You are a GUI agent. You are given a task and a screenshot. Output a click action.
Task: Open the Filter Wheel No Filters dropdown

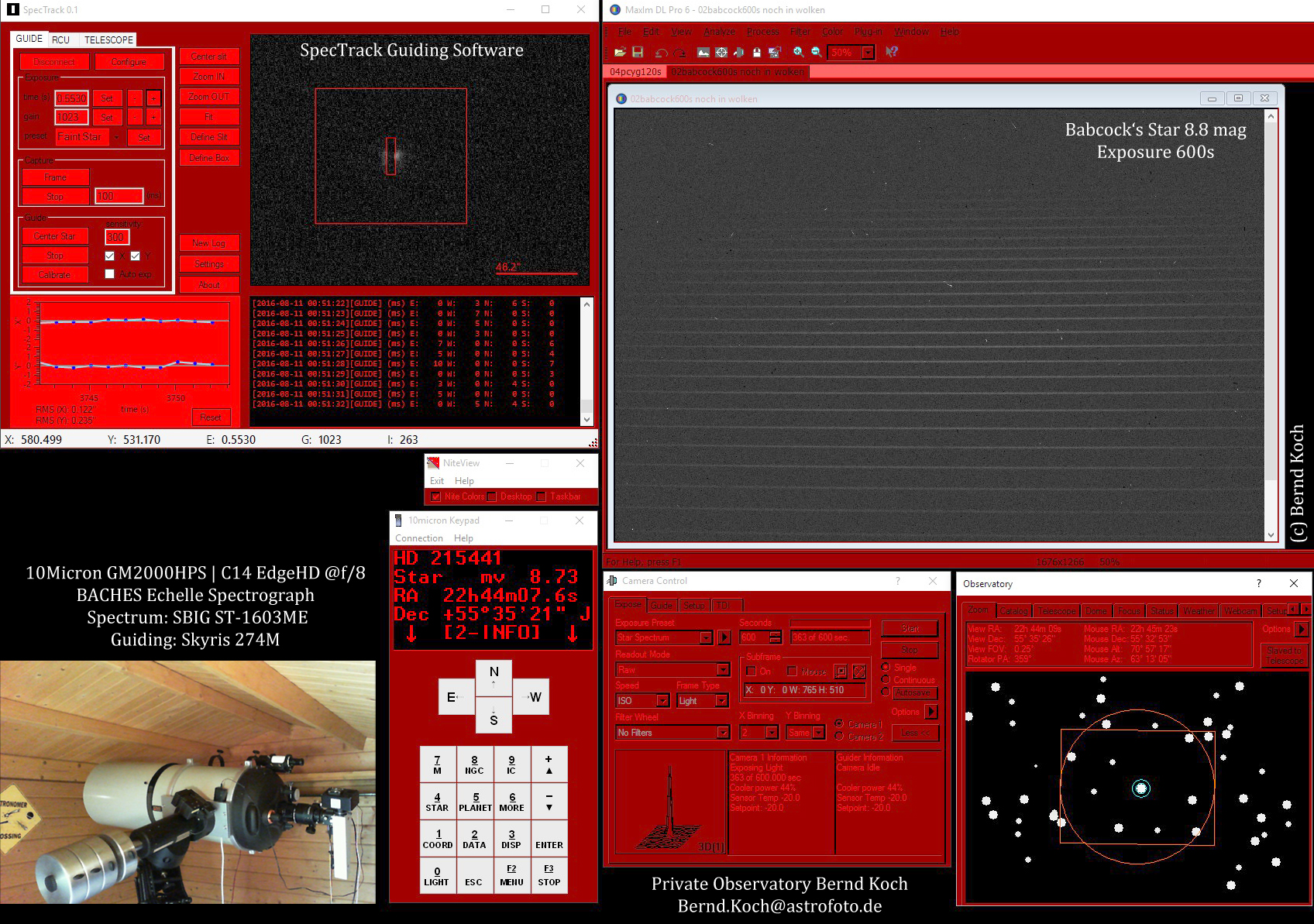coord(723,733)
